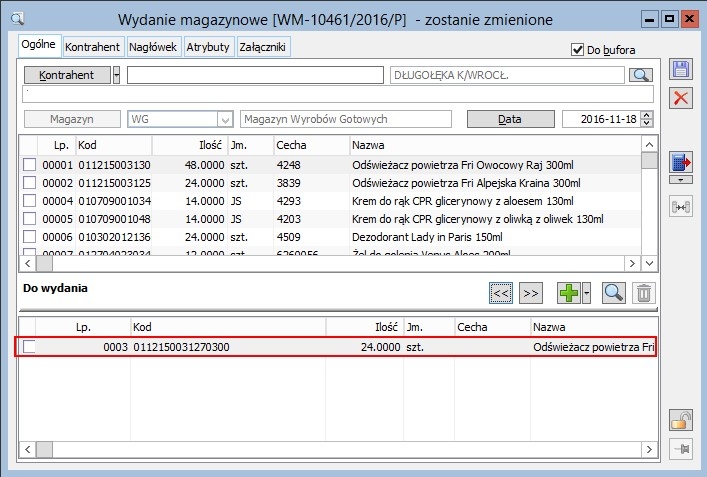Sort upper list by Kod column header
The image size is (707, 477).
tap(114, 145)
